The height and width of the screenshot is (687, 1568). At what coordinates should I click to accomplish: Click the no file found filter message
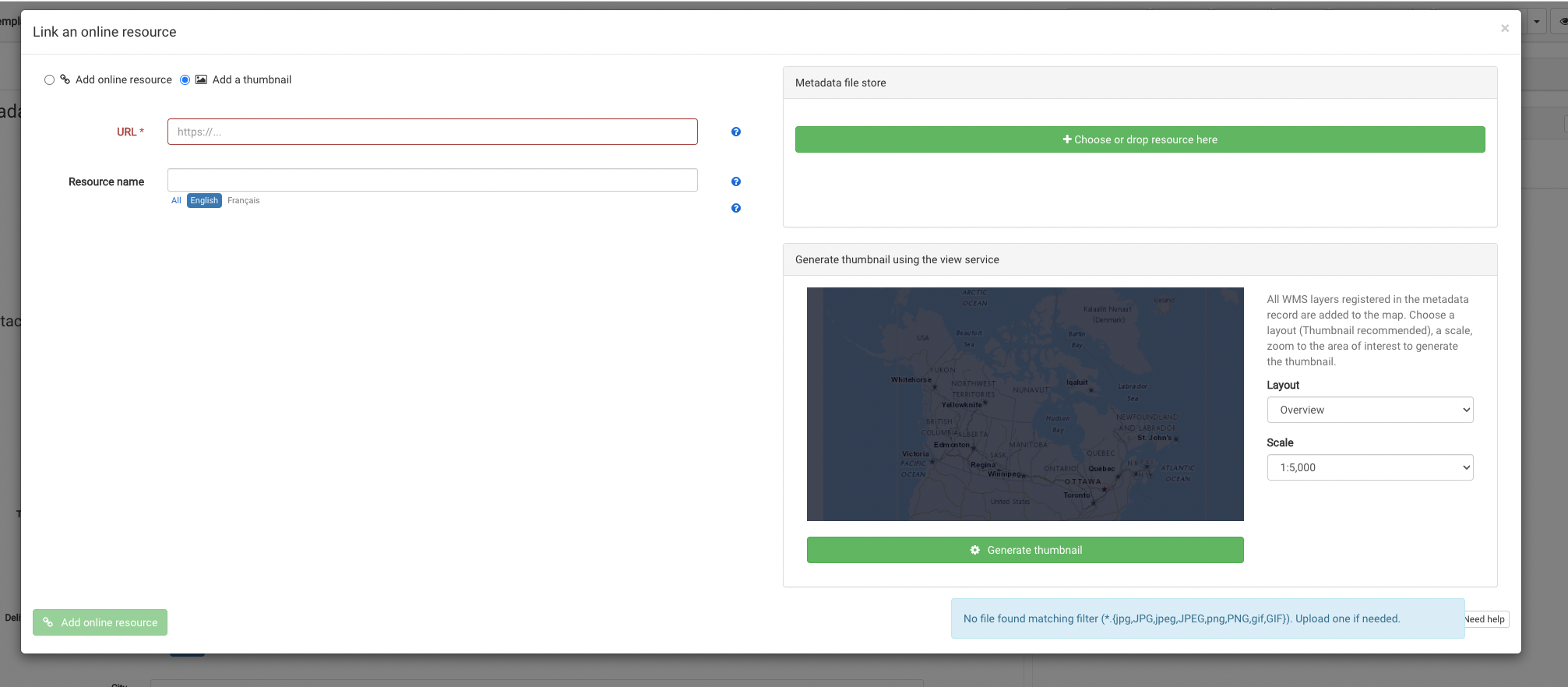pyautogui.click(x=1207, y=618)
